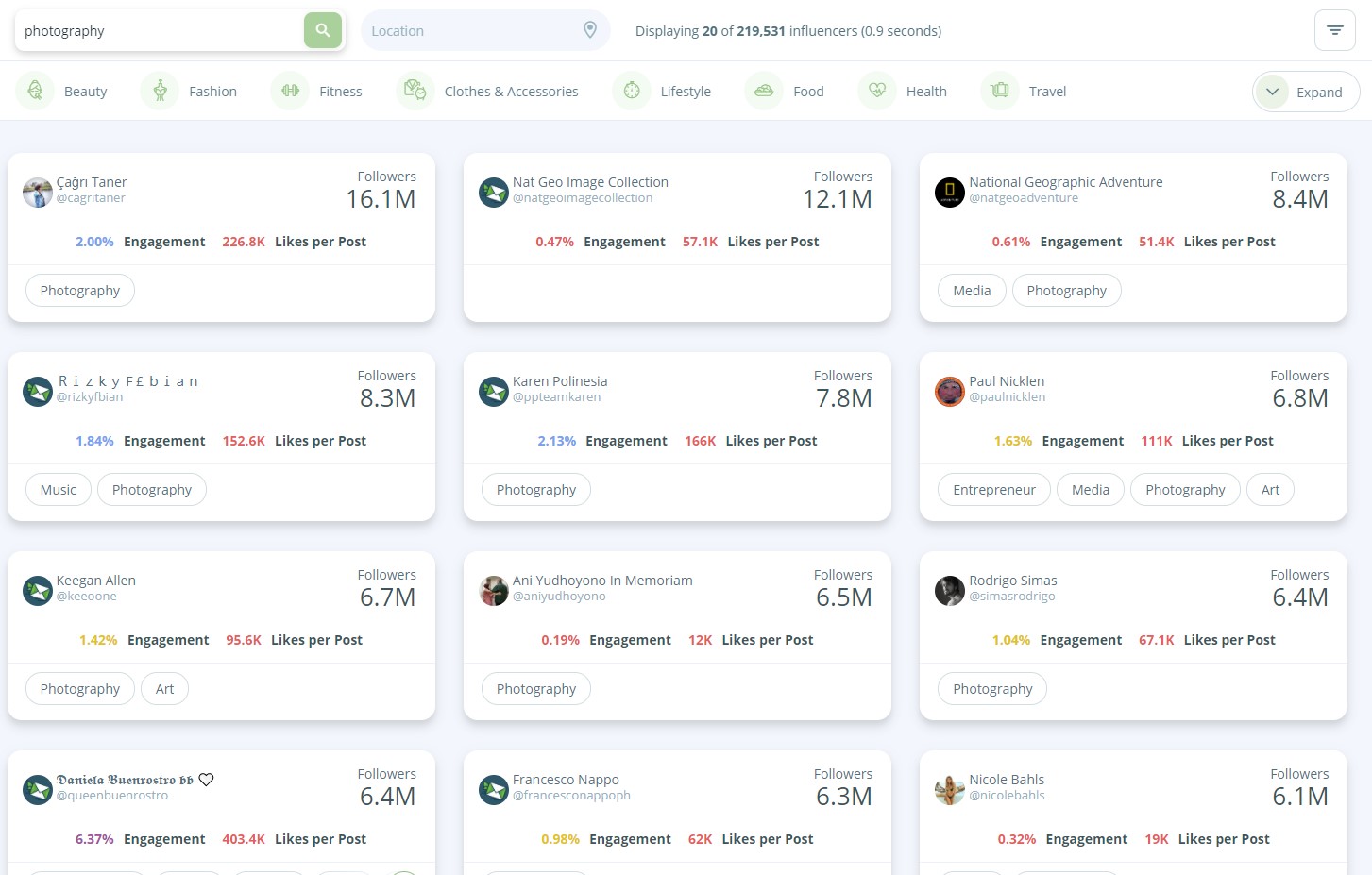Open the filter options icon button
The height and width of the screenshot is (875, 1372).
[1334, 30]
